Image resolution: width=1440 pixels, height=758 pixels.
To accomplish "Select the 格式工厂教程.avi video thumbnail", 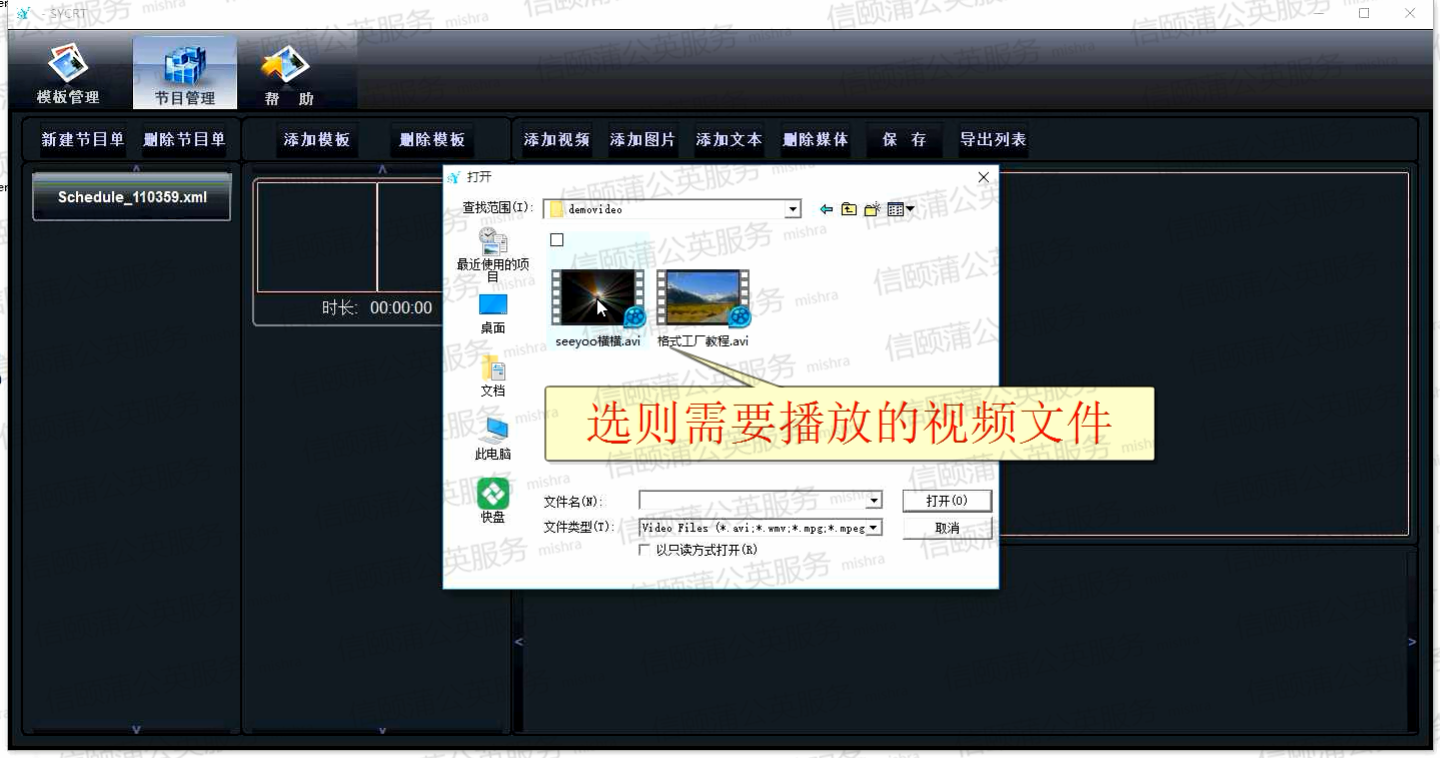I will pyautogui.click(x=703, y=300).
